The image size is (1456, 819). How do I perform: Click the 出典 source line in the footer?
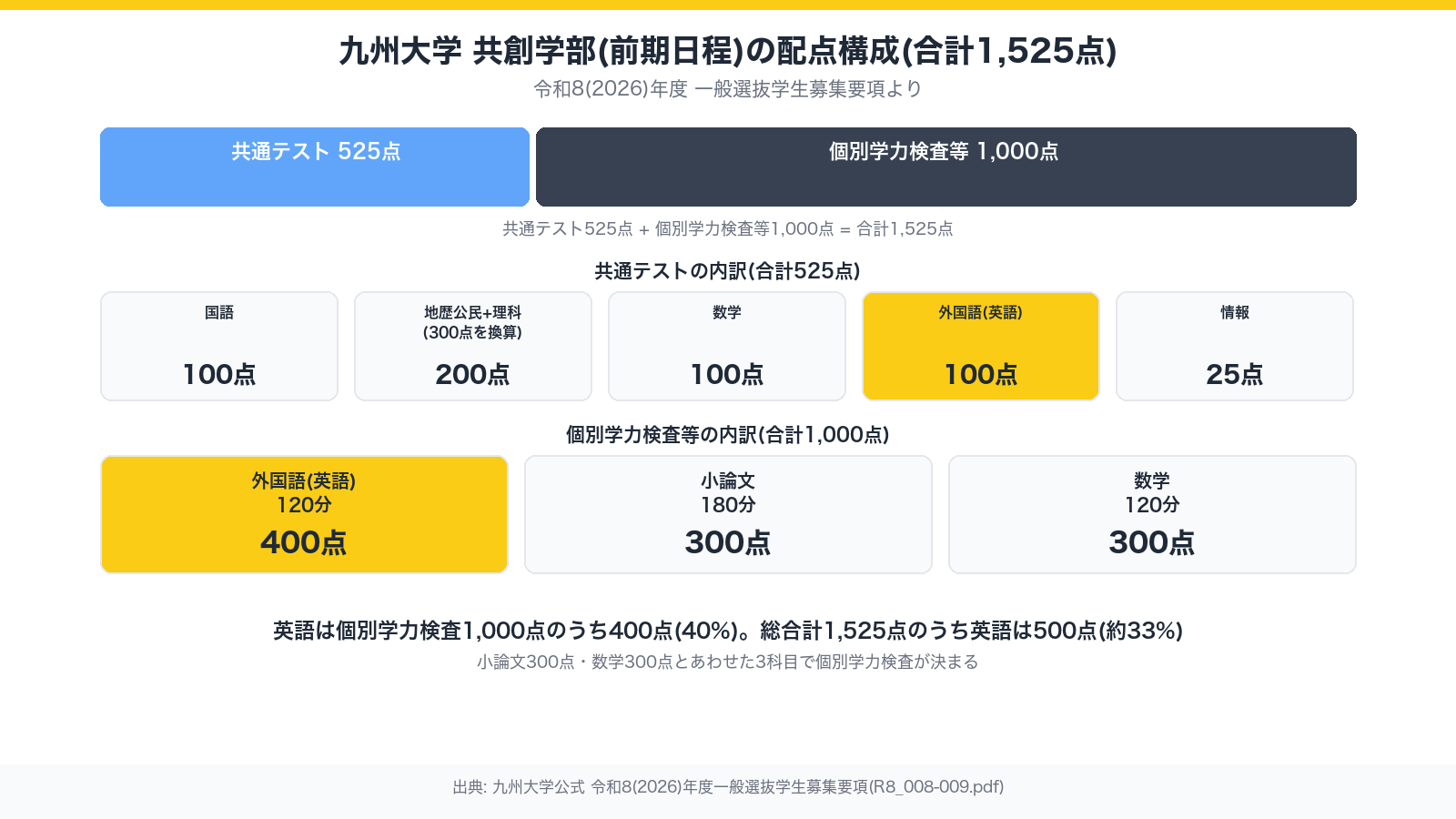coord(728,787)
